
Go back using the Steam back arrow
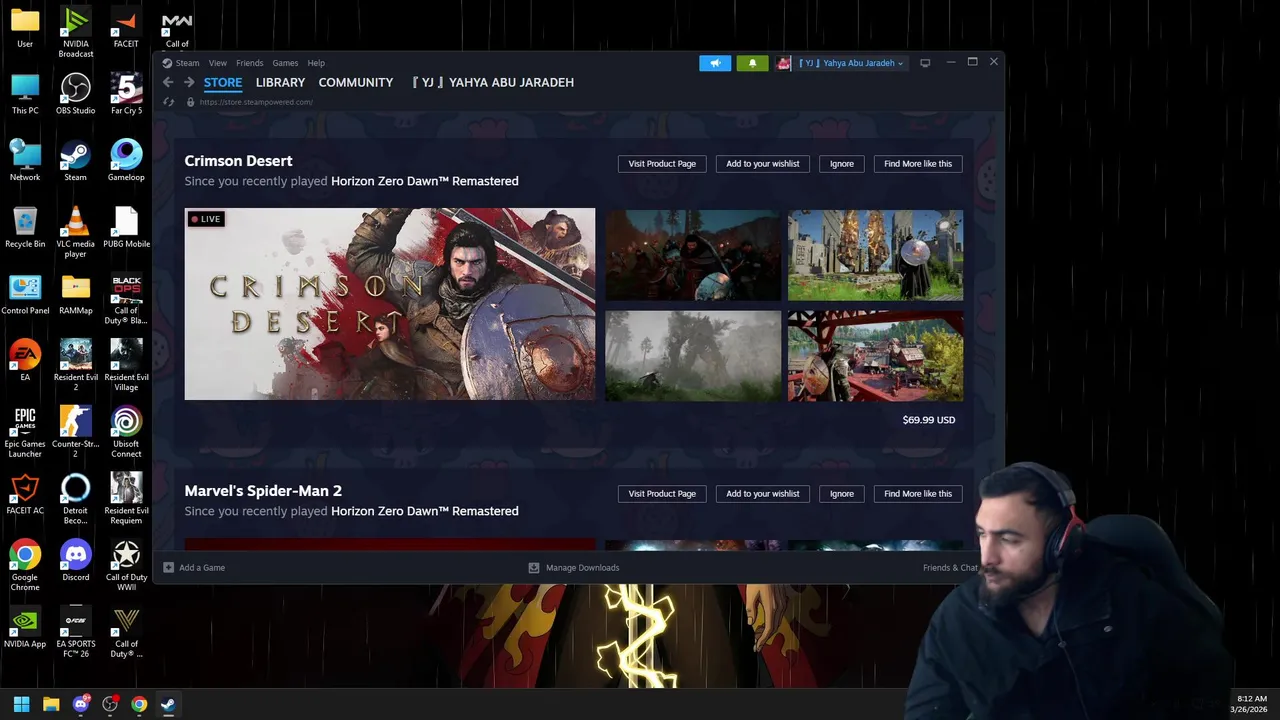(168, 82)
